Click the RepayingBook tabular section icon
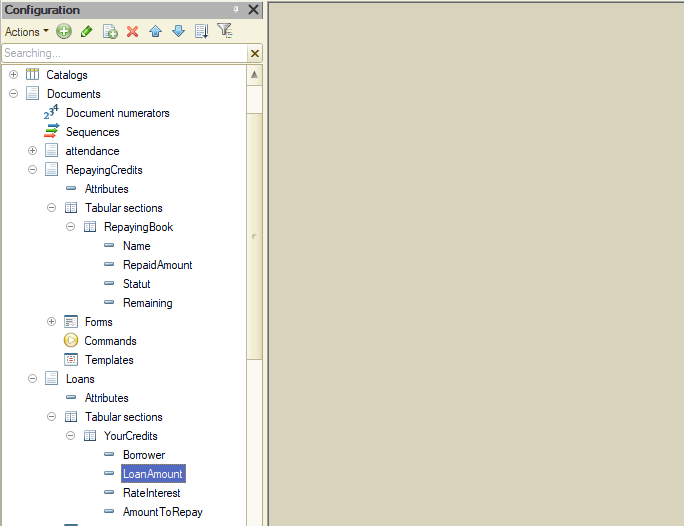Screen dimensions: 684x526 point(90,227)
